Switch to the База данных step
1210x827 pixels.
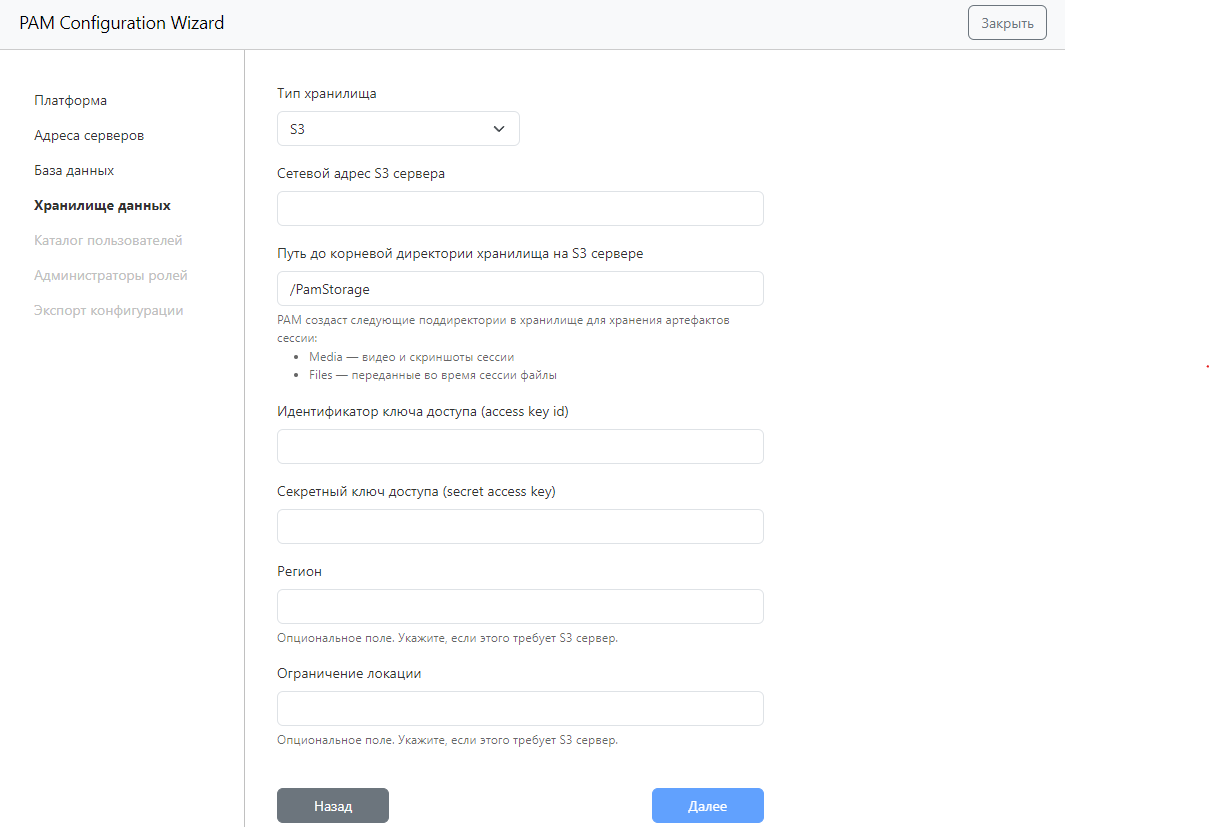(x=74, y=170)
